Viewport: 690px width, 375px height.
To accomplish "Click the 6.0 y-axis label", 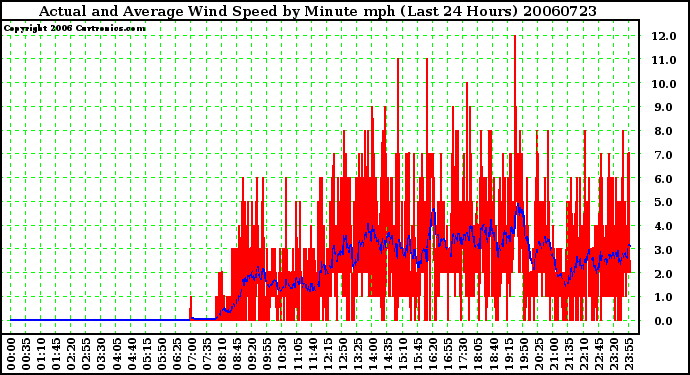I will (664, 179).
